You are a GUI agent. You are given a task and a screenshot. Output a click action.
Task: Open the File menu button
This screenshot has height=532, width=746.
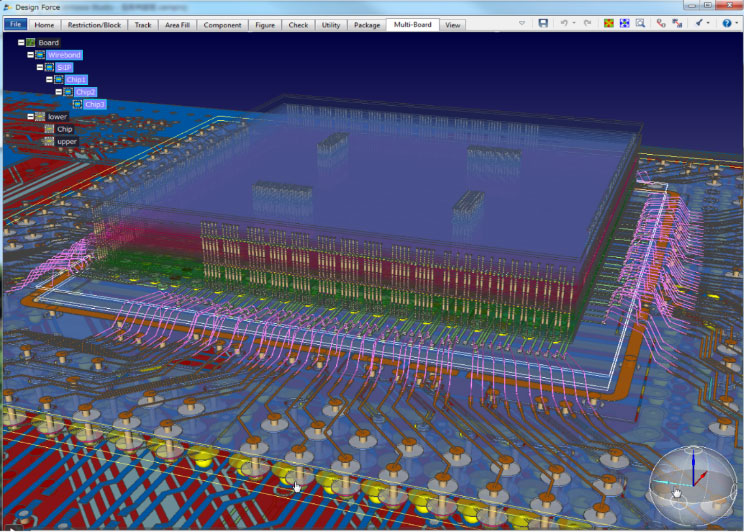pos(16,24)
